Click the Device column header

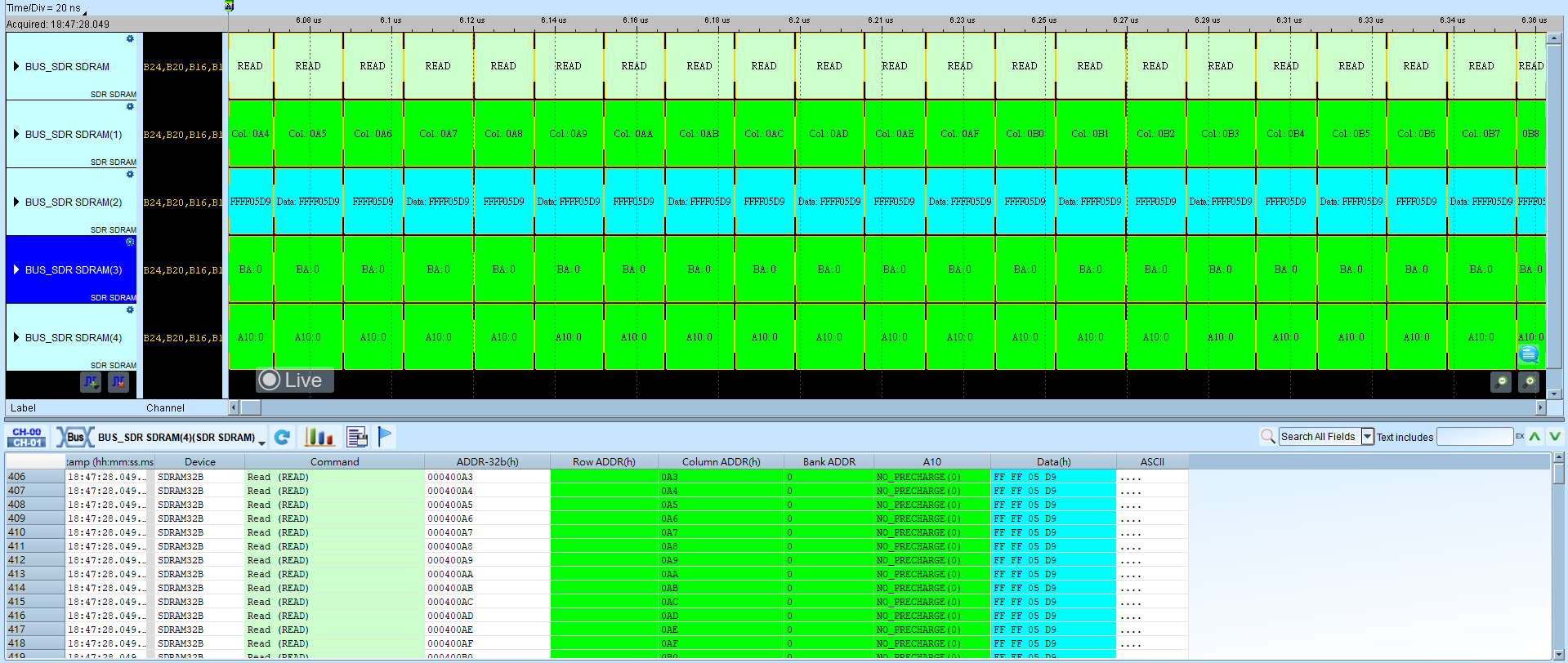(199, 462)
